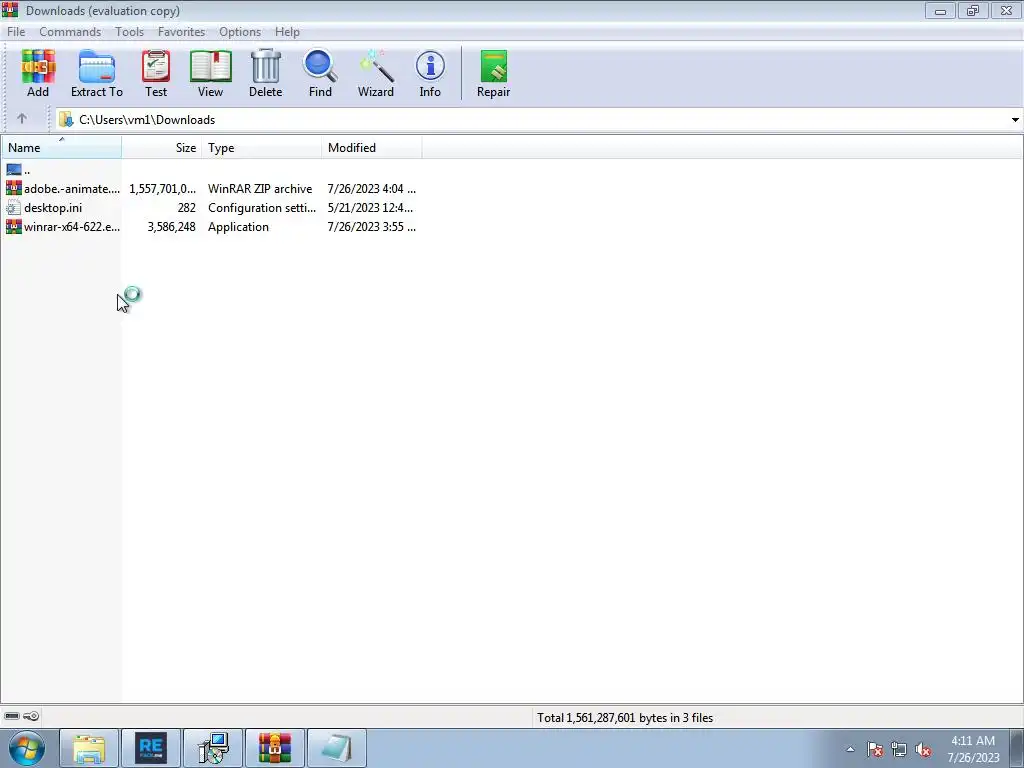Screen dimensions: 1024x768
Task: Click the WinRAR taskbar icon
Action: pyautogui.click(x=274, y=748)
